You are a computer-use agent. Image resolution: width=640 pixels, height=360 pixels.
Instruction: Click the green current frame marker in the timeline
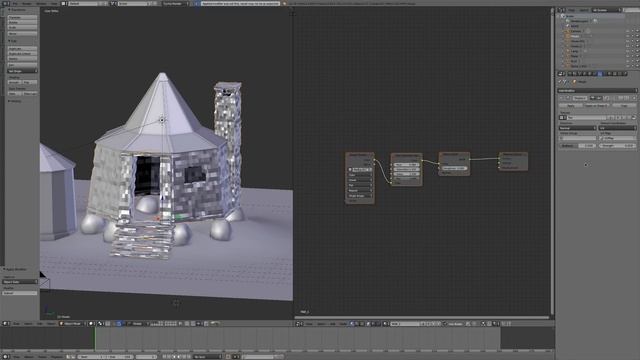coord(95,339)
